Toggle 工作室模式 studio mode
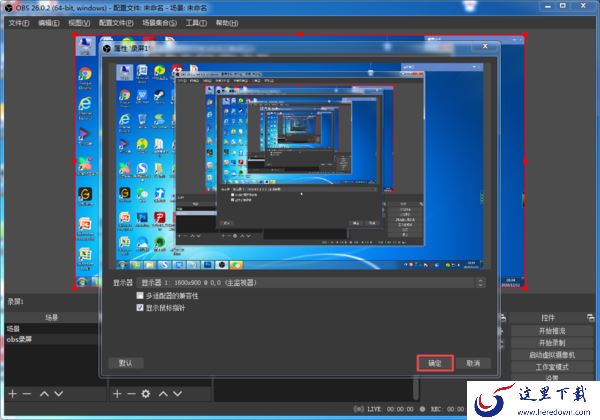This screenshot has height=420, width=600. tap(551, 367)
